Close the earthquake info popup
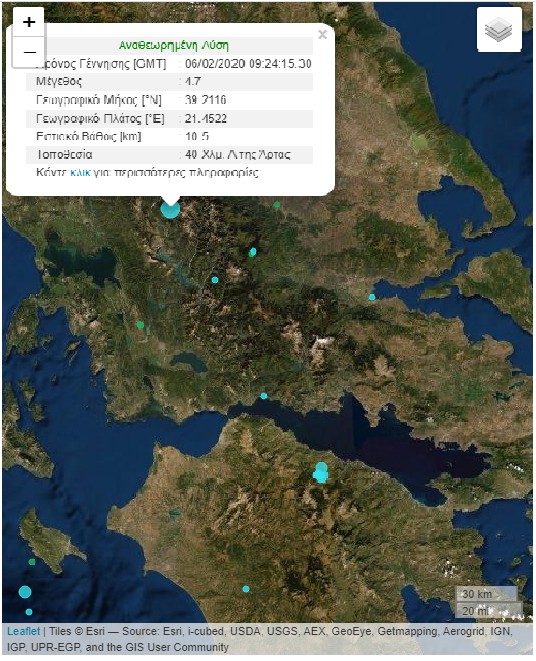Image resolution: width=536 pixels, height=661 pixels. point(322,35)
